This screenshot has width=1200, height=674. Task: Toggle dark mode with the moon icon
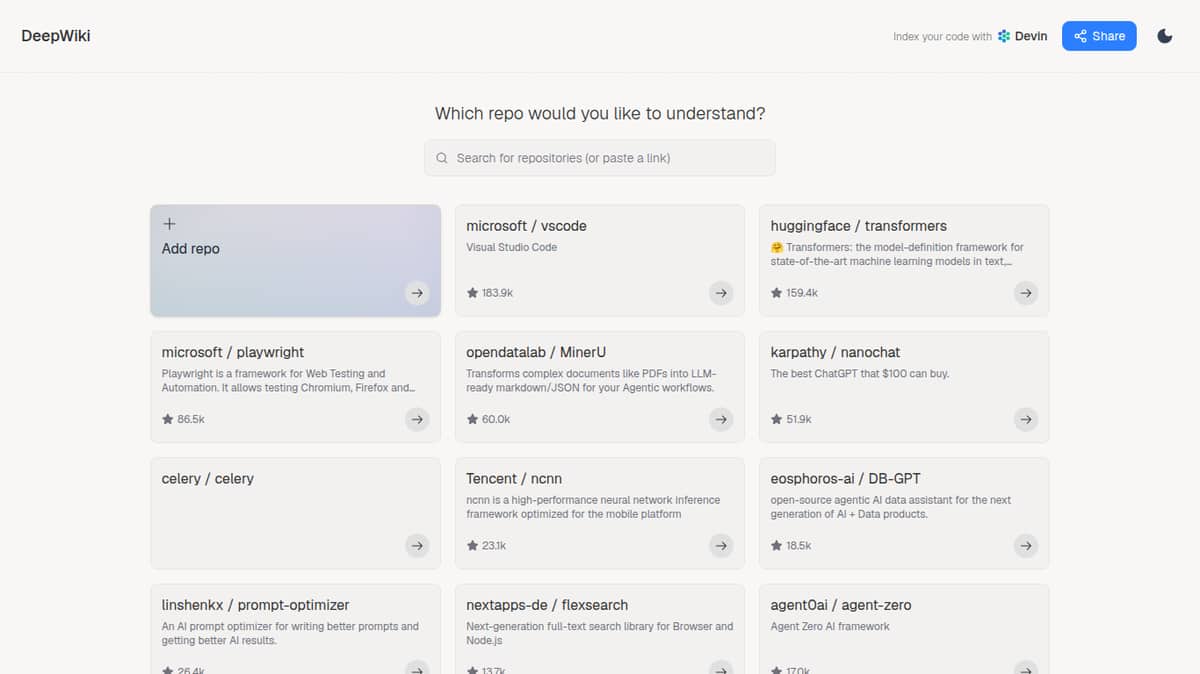click(x=1164, y=36)
